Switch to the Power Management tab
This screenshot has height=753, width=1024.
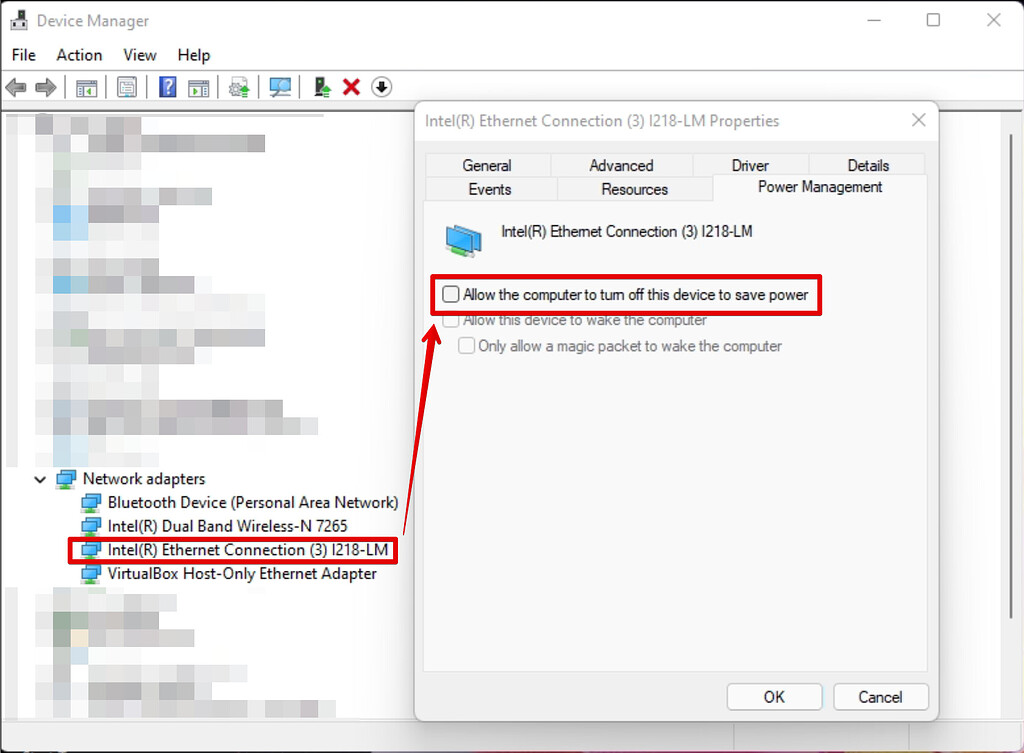(x=819, y=188)
